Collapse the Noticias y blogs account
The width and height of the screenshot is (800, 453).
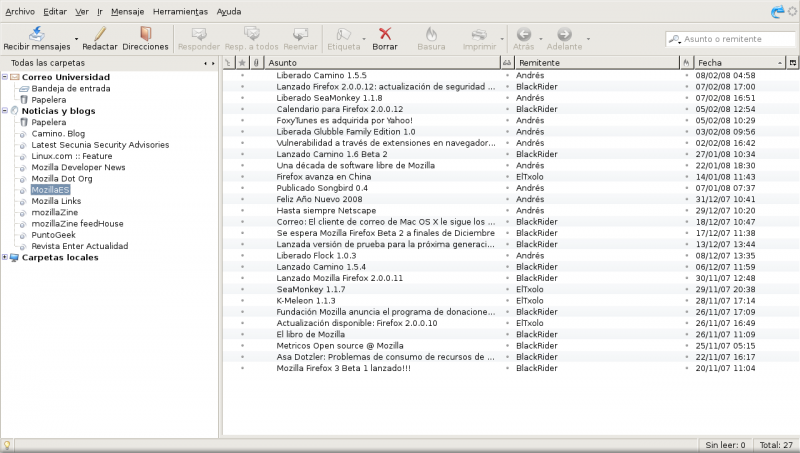point(5,111)
